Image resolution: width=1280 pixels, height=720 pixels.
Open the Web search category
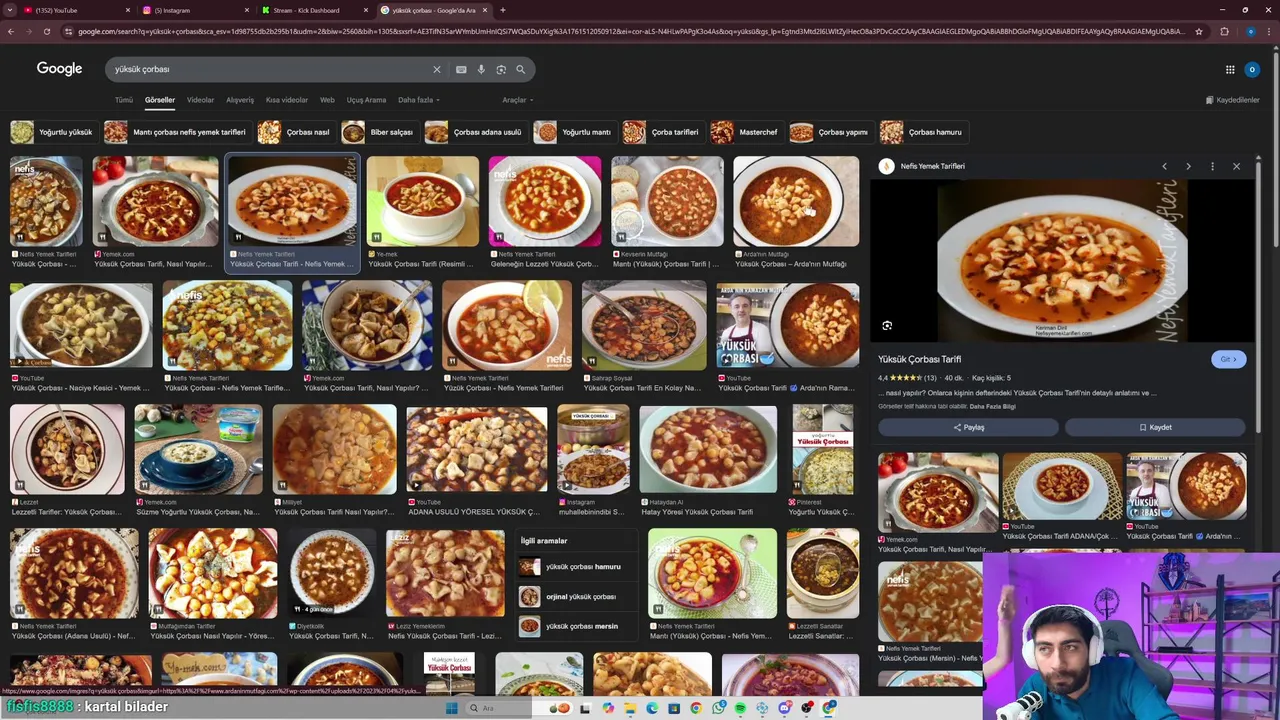(327, 100)
